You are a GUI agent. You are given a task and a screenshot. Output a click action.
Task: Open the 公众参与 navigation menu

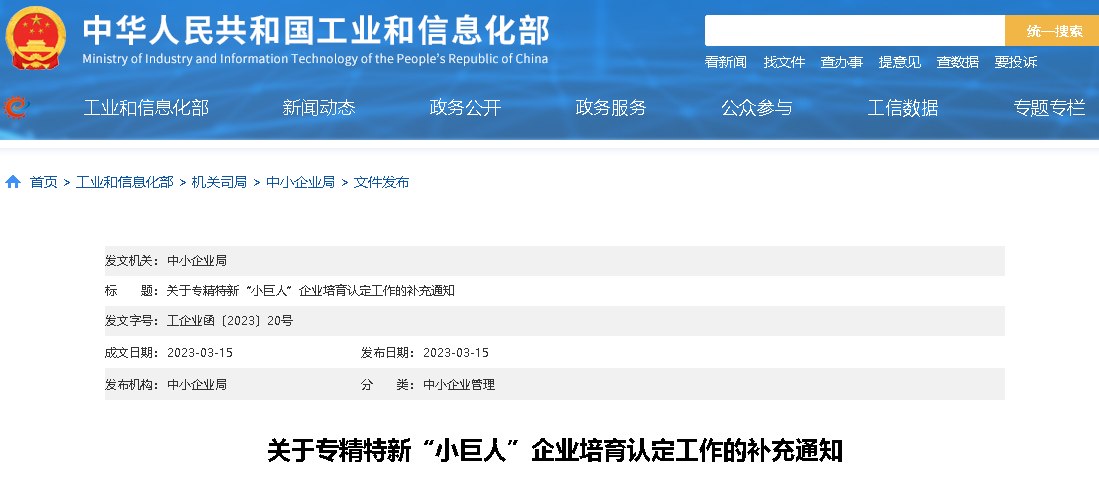757,108
